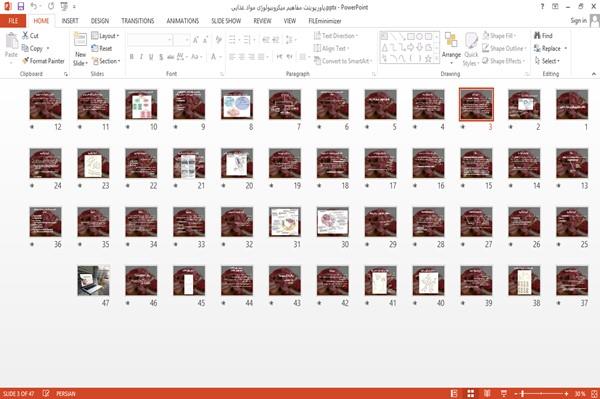Switch to the SLIDE SHOW tab

[x=226, y=21]
